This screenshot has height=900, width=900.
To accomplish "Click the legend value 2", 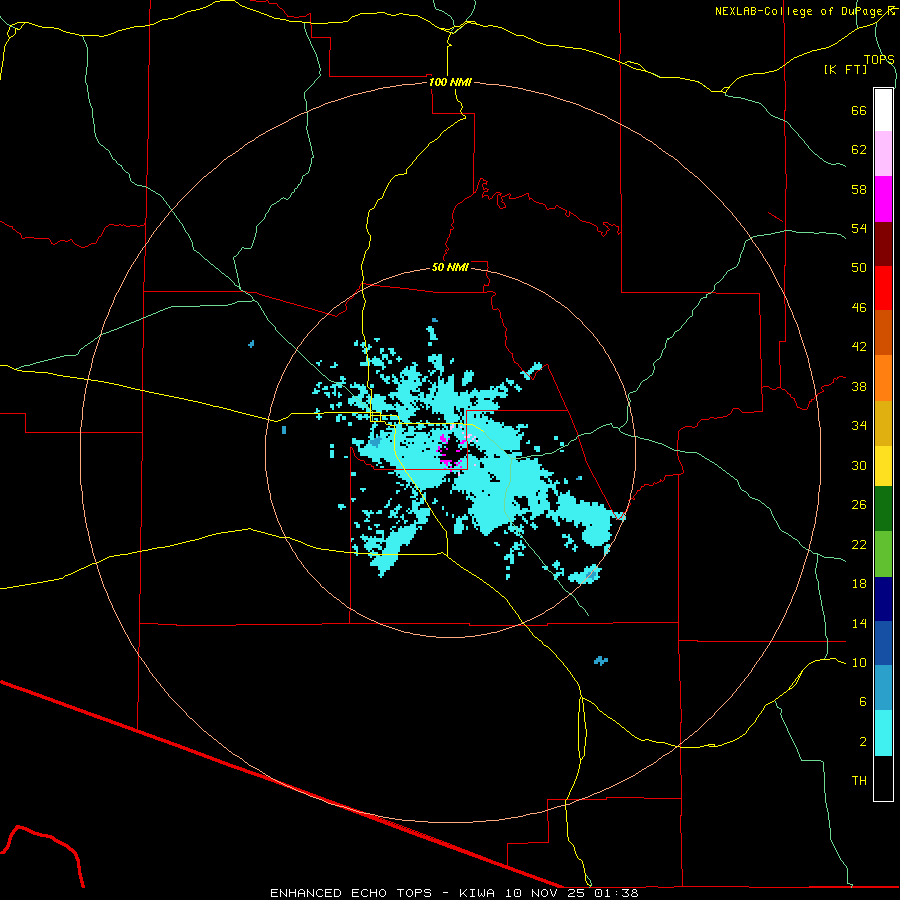I will click(862, 742).
